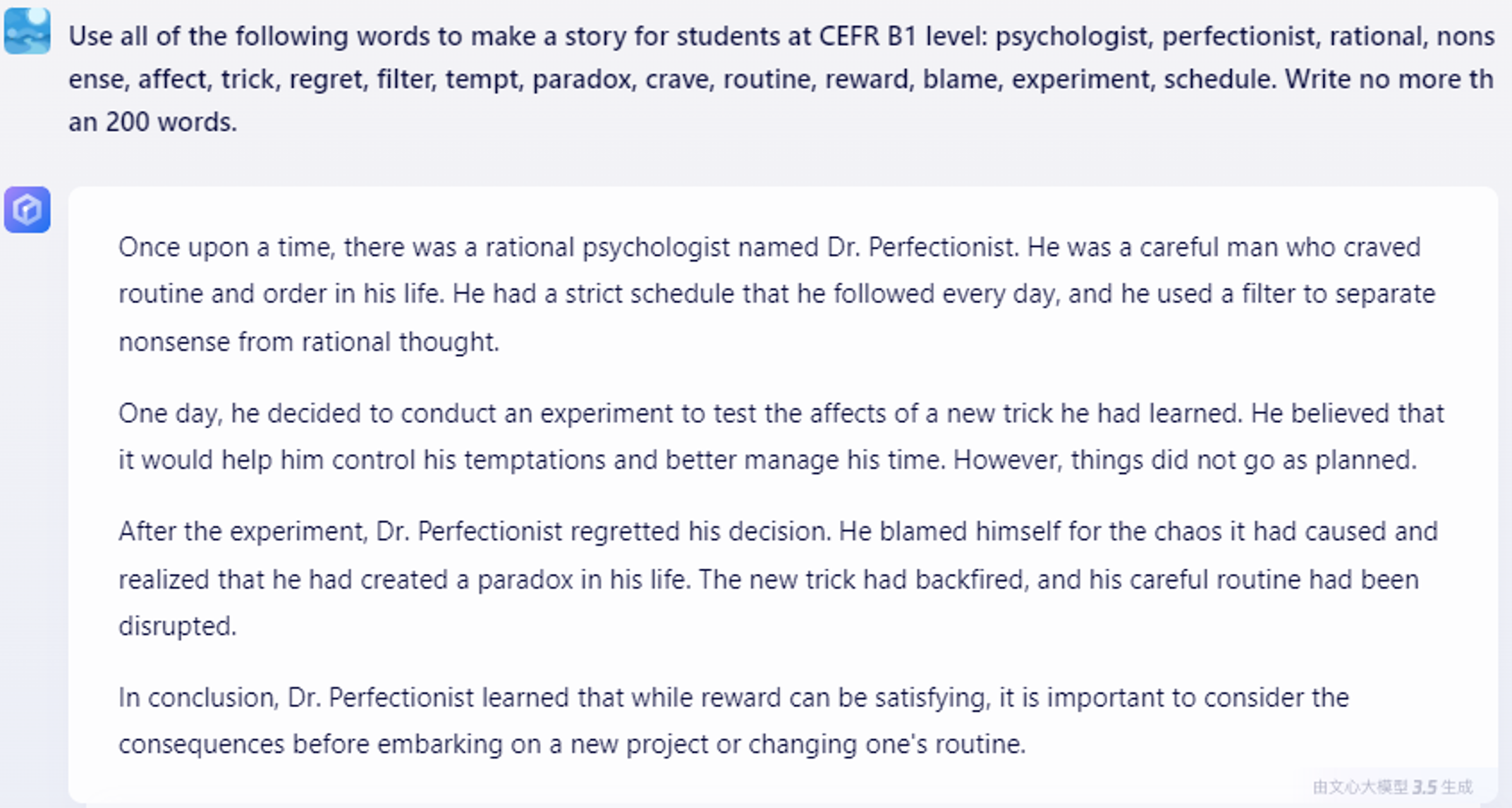Click the user prompt starting 'Use all of'
The height and width of the screenshot is (808, 1512).
(x=781, y=79)
